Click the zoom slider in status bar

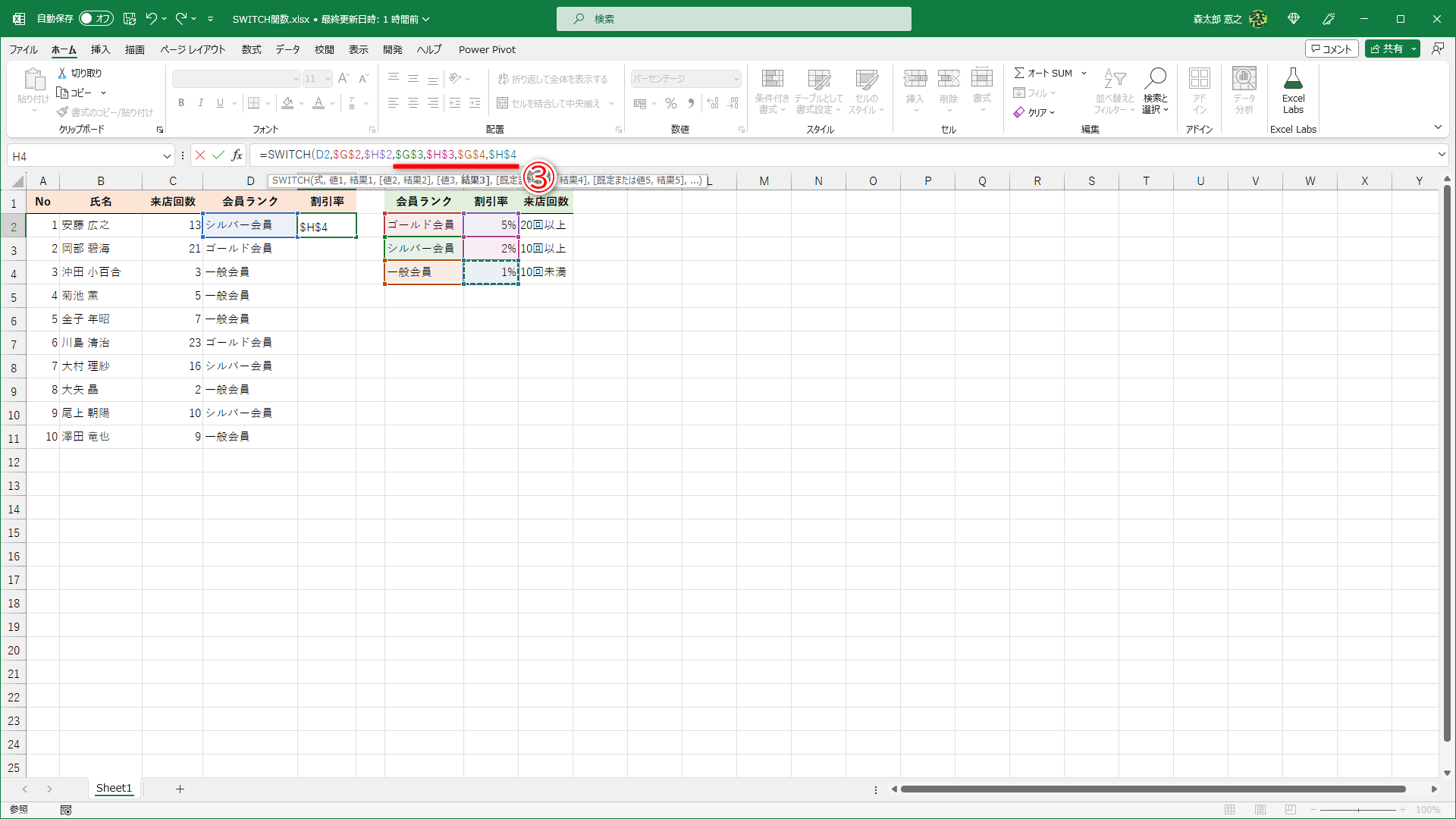1357,810
